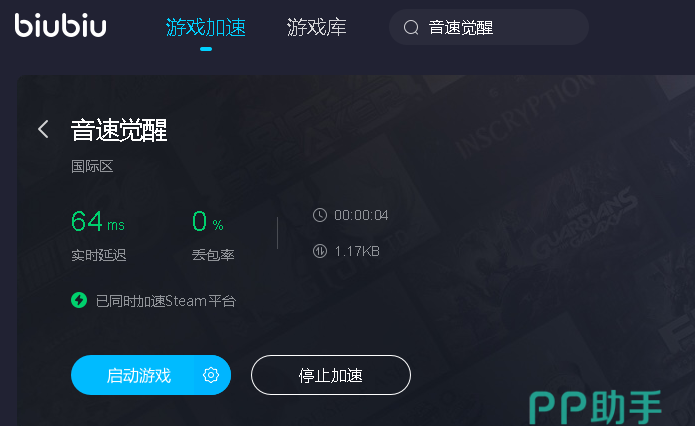
Task: Click the data traffic arrows icon
Action: click(320, 251)
